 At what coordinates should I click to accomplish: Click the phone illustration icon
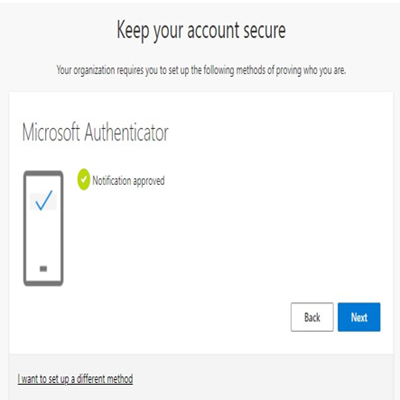click(43, 228)
